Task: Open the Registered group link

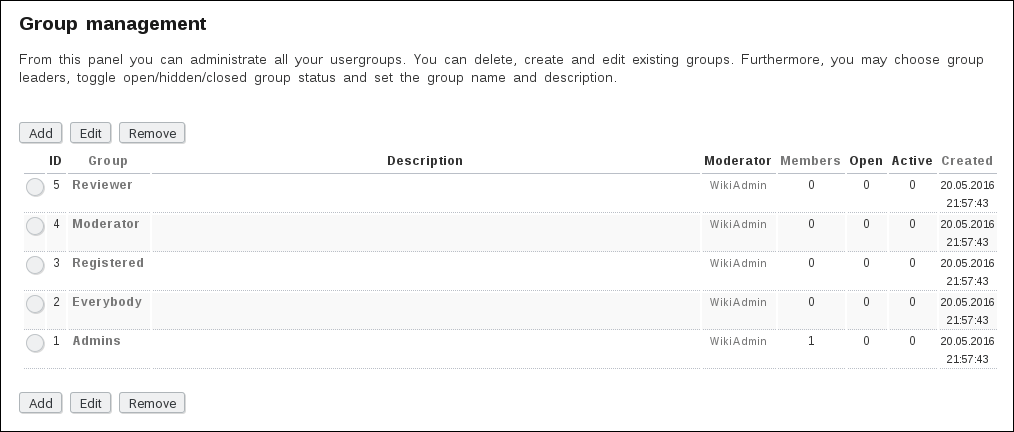Action: coord(108,263)
